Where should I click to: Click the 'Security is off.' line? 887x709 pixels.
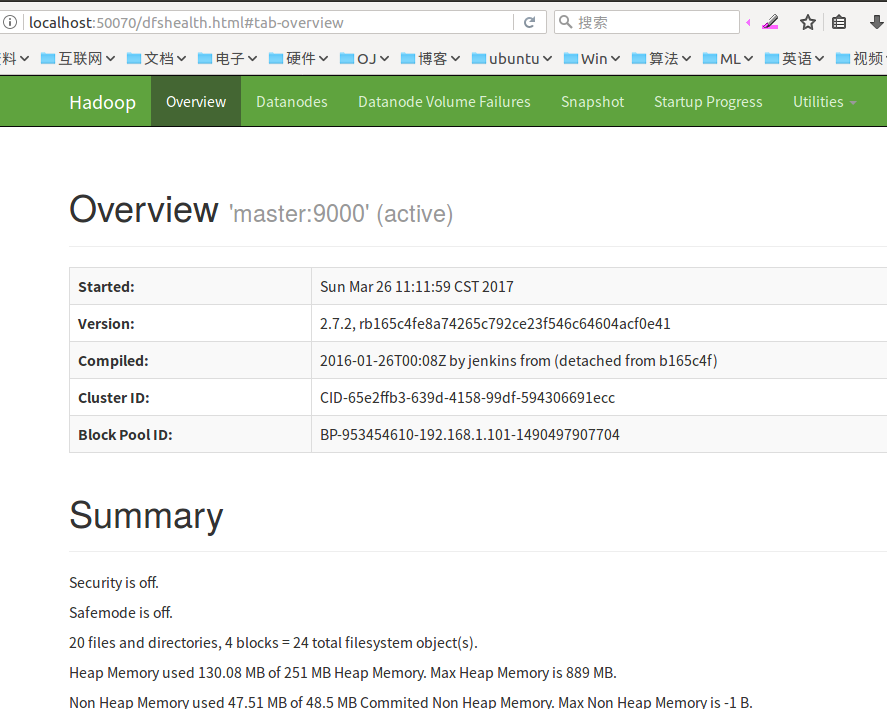[x=114, y=583]
